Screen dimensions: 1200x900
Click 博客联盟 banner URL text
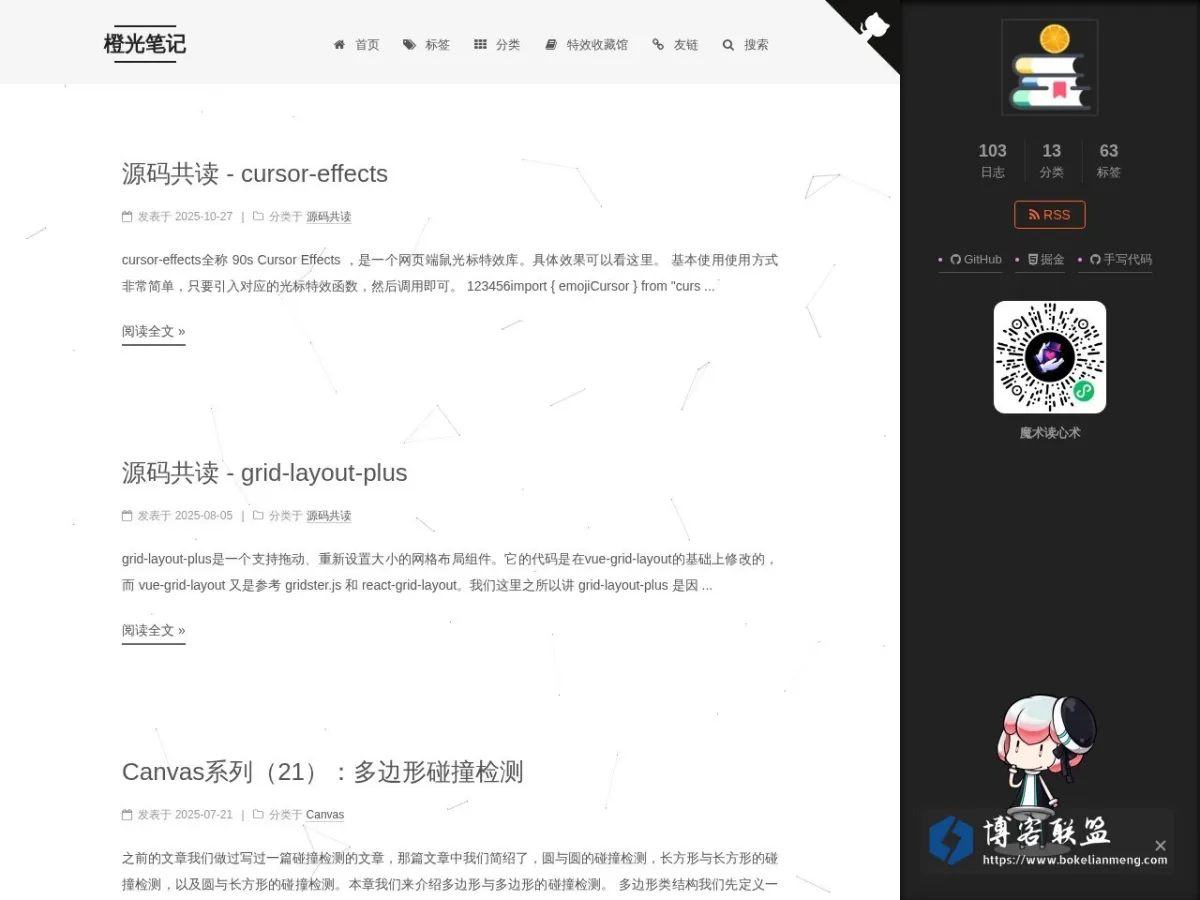[1075, 859]
